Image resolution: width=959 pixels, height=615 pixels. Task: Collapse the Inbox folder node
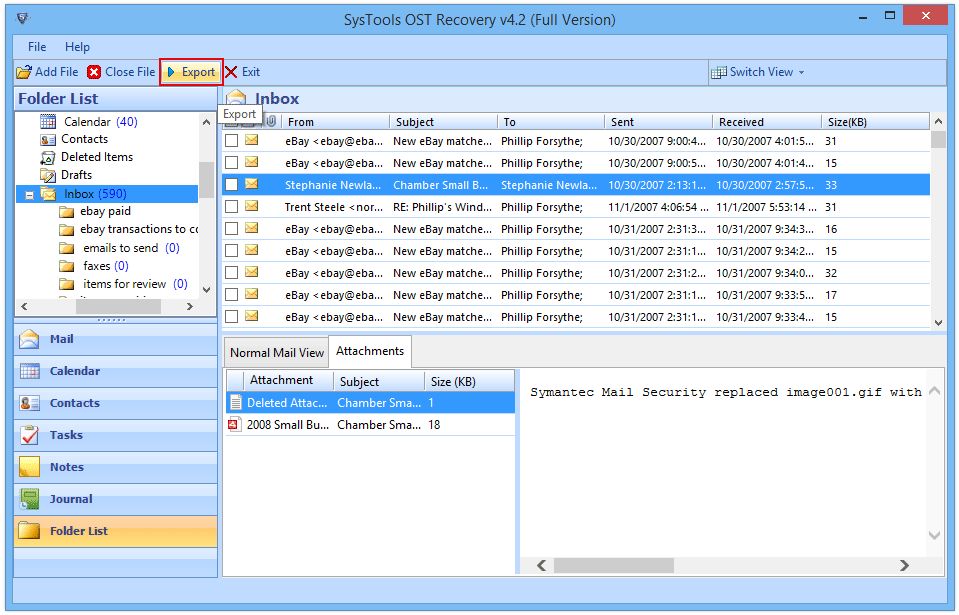pyautogui.click(x=29, y=195)
